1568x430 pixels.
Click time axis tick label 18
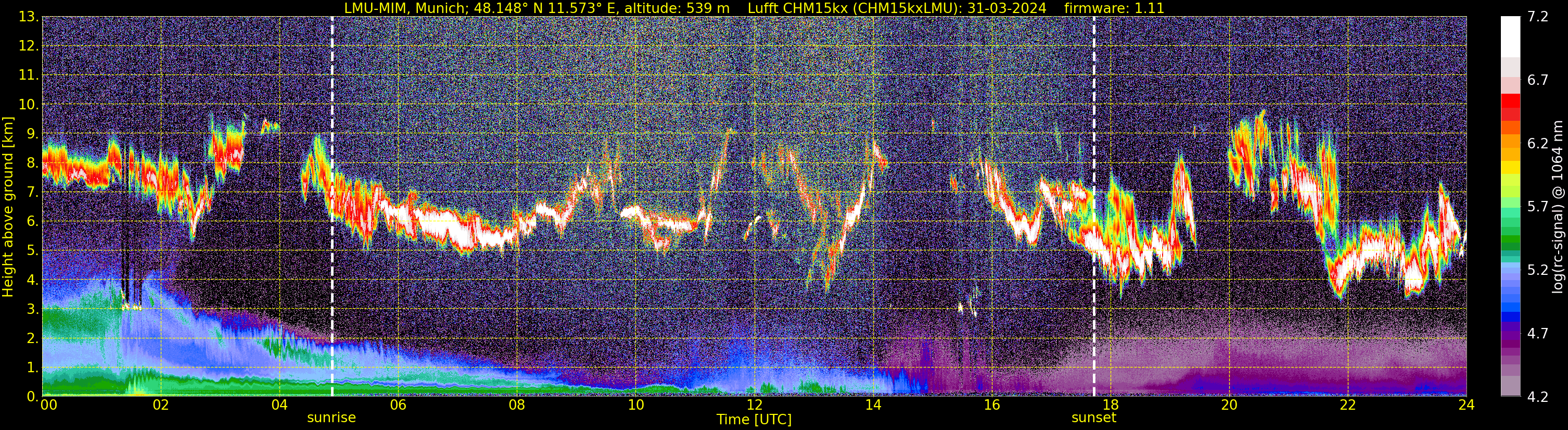click(x=1110, y=405)
